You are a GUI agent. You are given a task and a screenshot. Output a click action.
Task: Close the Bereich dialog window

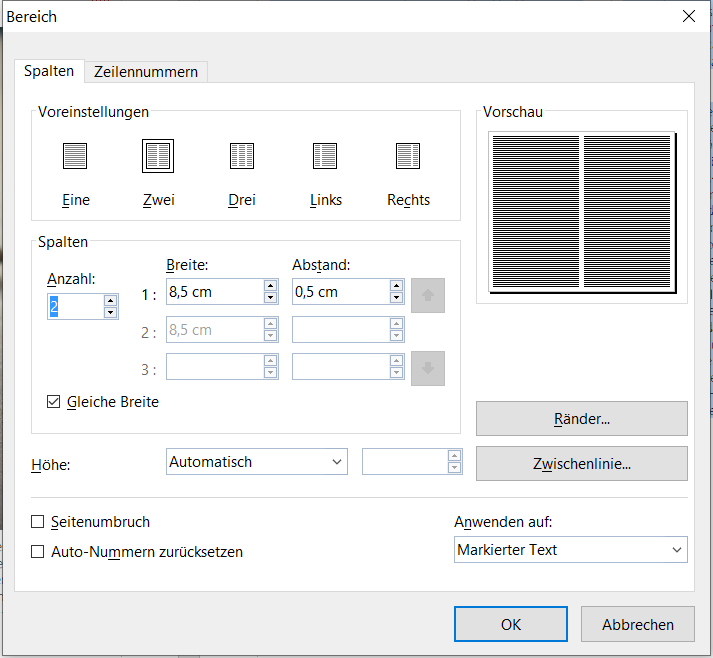689,16
